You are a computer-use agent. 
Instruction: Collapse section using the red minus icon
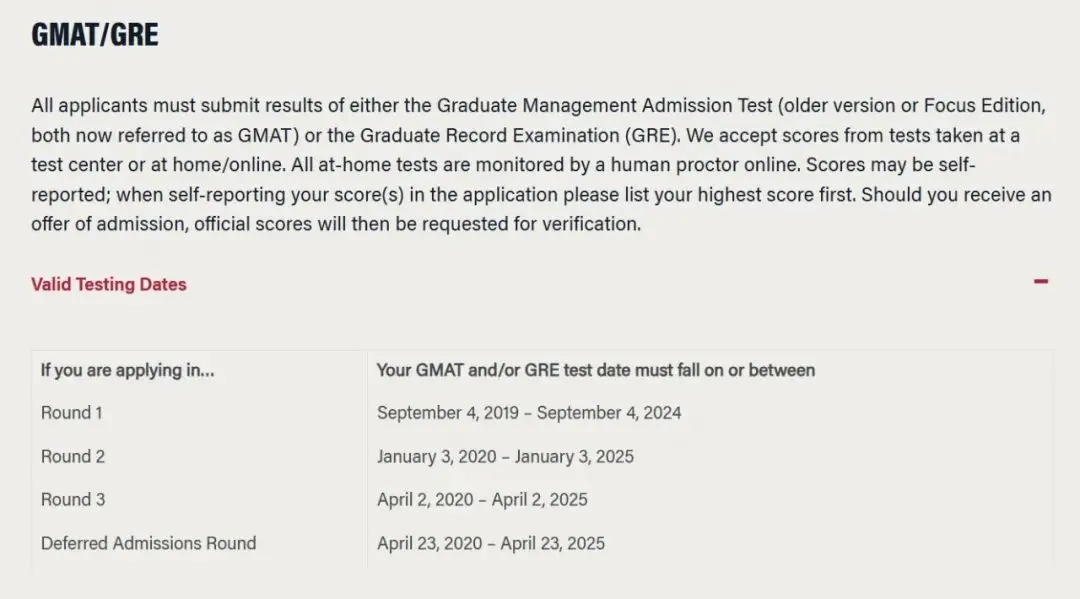[1041, 282]
